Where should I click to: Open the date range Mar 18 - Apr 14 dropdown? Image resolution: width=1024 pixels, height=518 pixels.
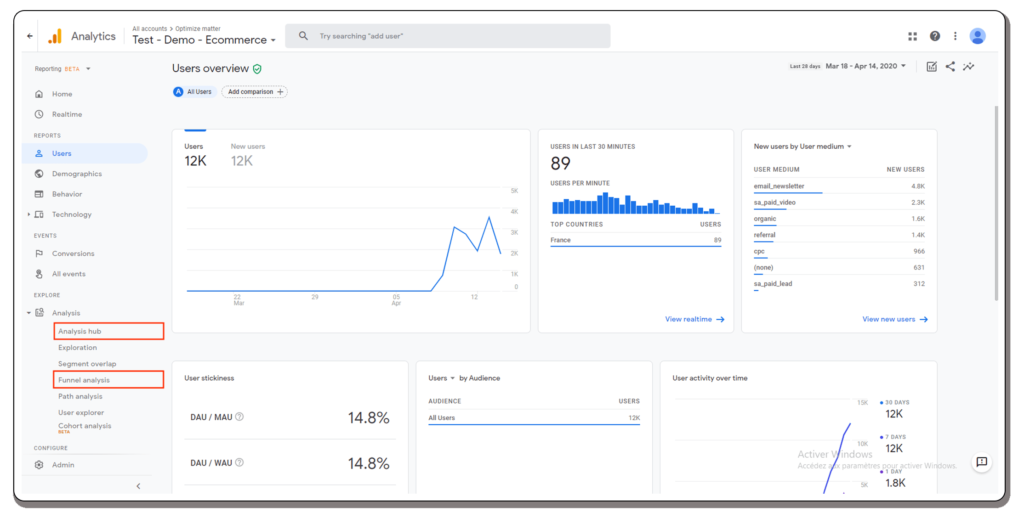[x=865, y=66]
